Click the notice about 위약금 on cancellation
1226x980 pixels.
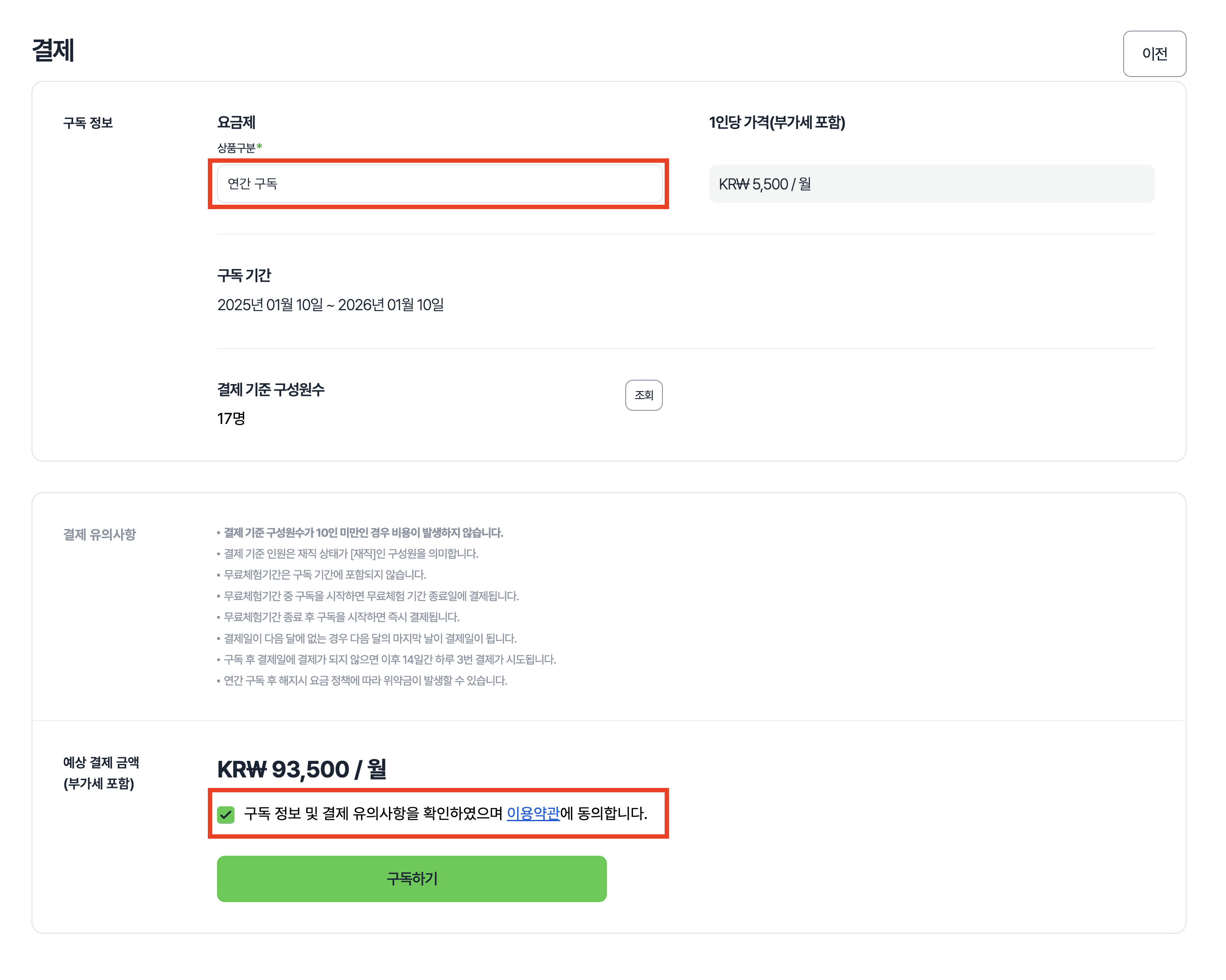[365, 680]
